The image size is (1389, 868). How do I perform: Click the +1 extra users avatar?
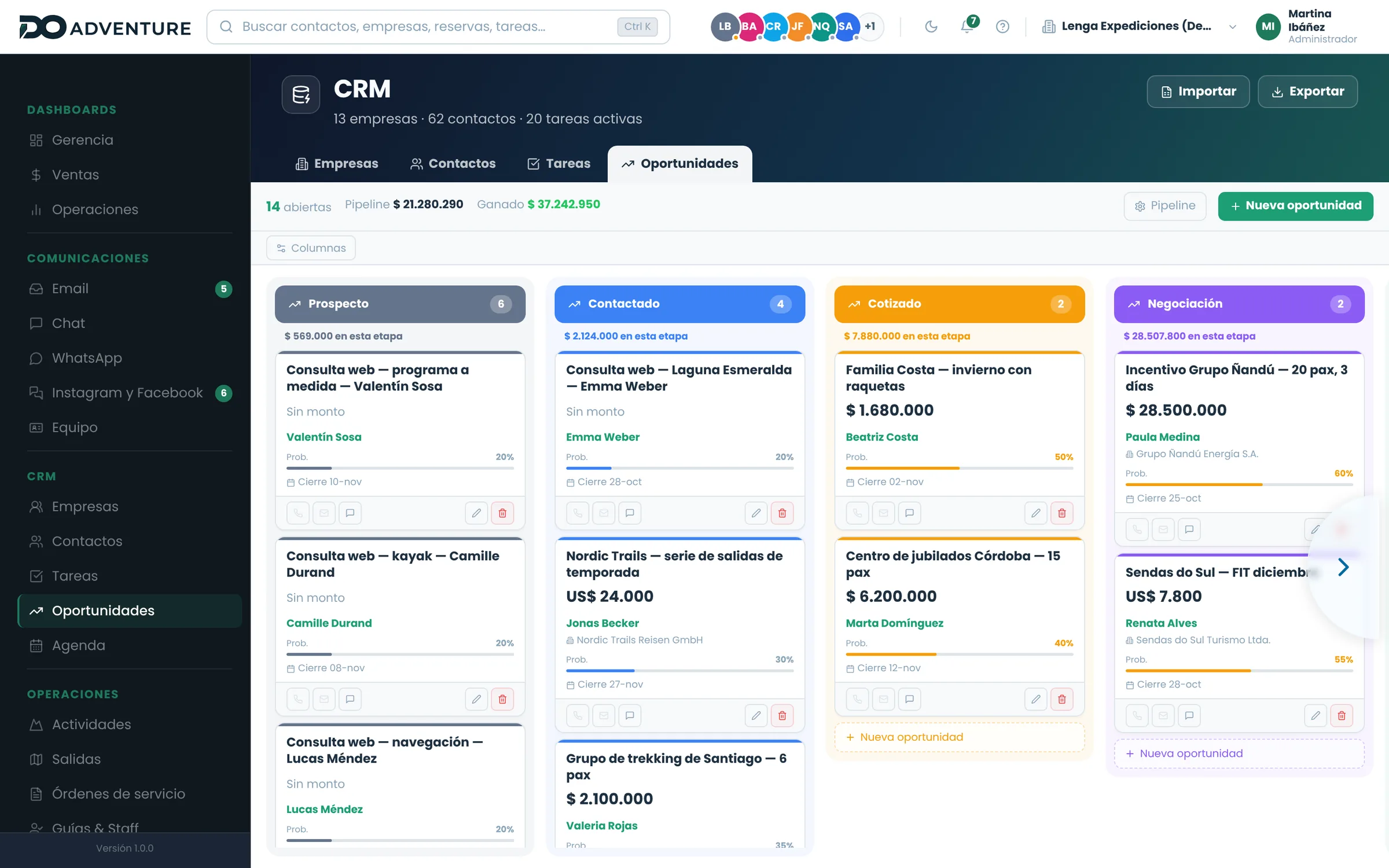point(870,27)
